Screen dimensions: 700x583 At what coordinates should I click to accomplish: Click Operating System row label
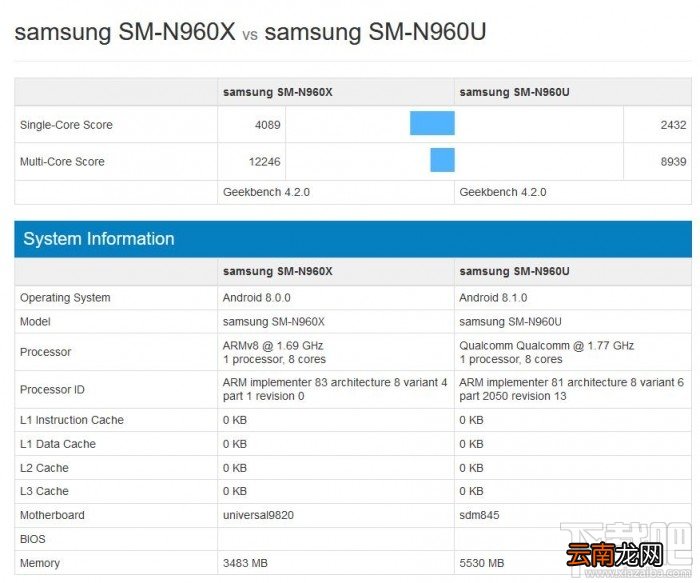(x=65, y=298)
